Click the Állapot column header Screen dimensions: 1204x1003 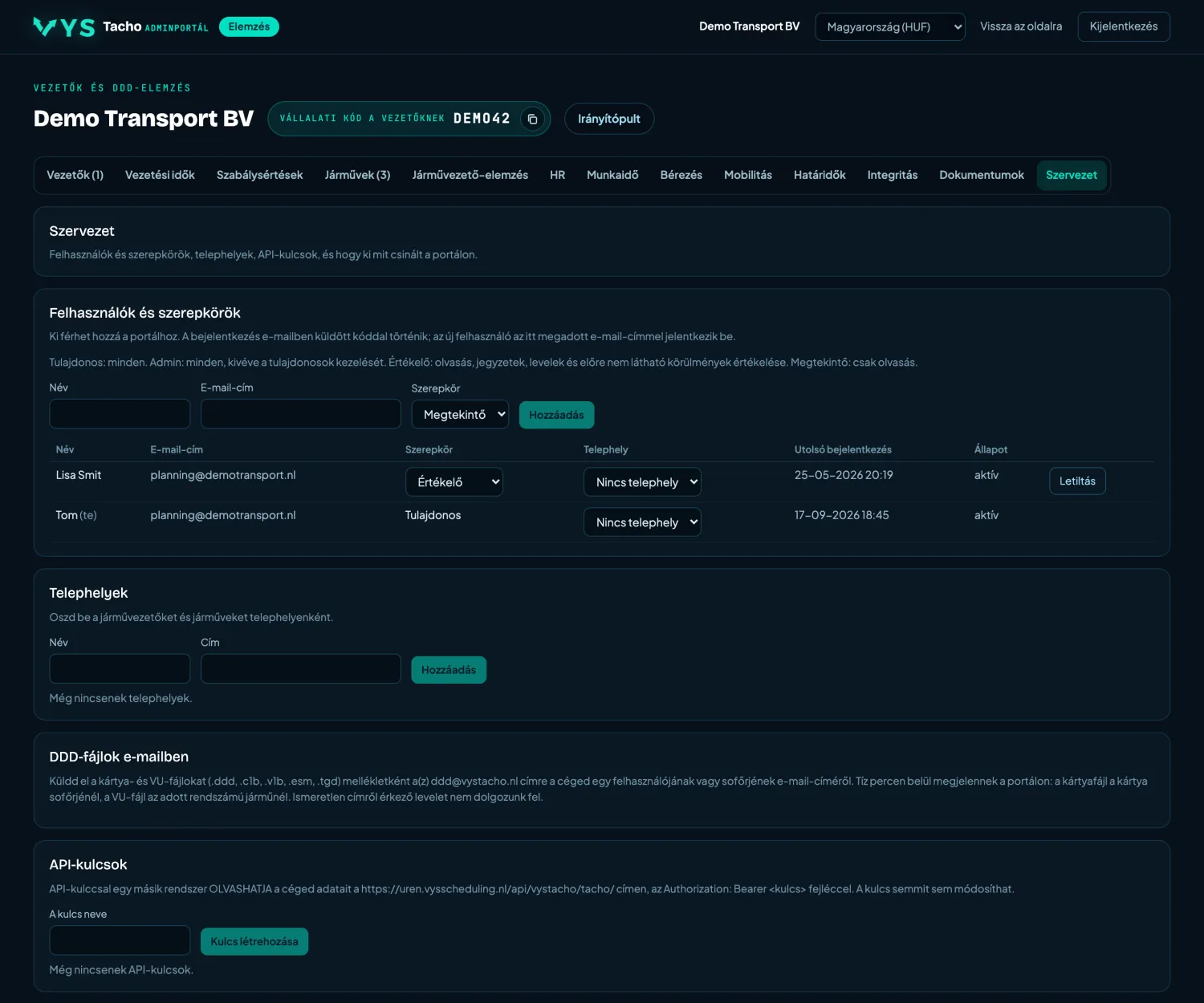[990, 449]
